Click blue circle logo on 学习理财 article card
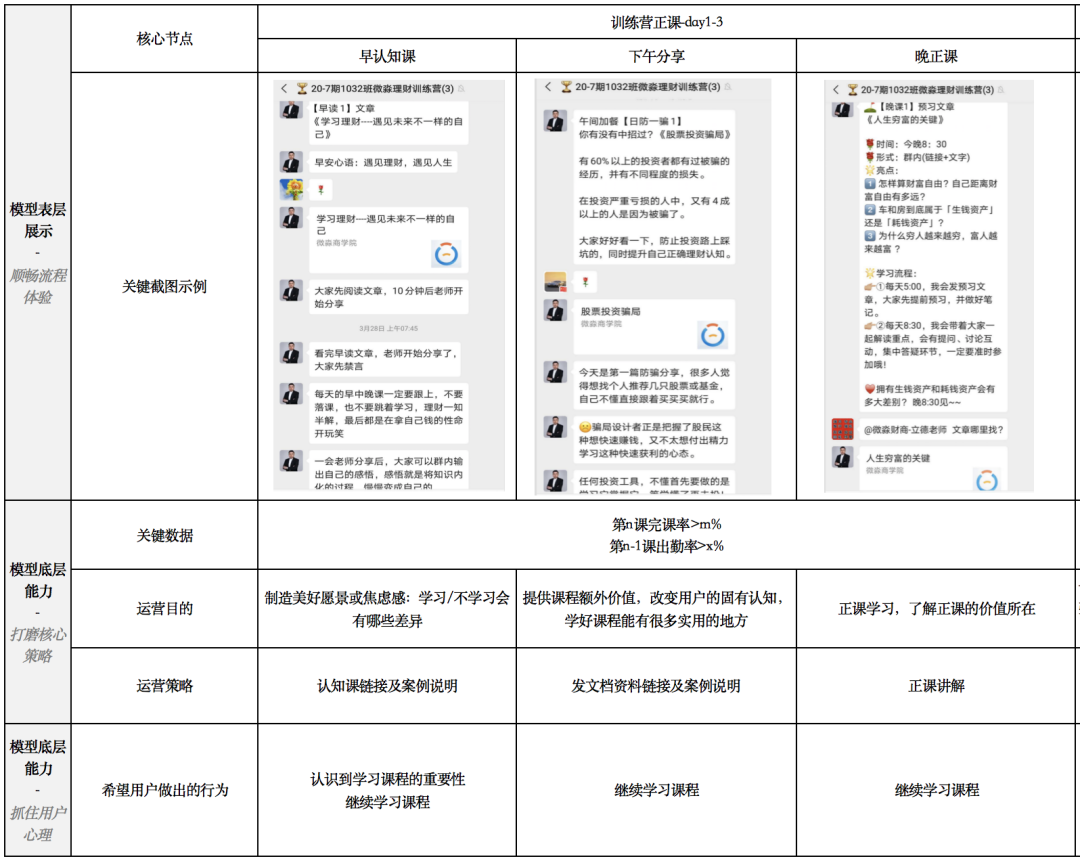 (x=446, y=254)
